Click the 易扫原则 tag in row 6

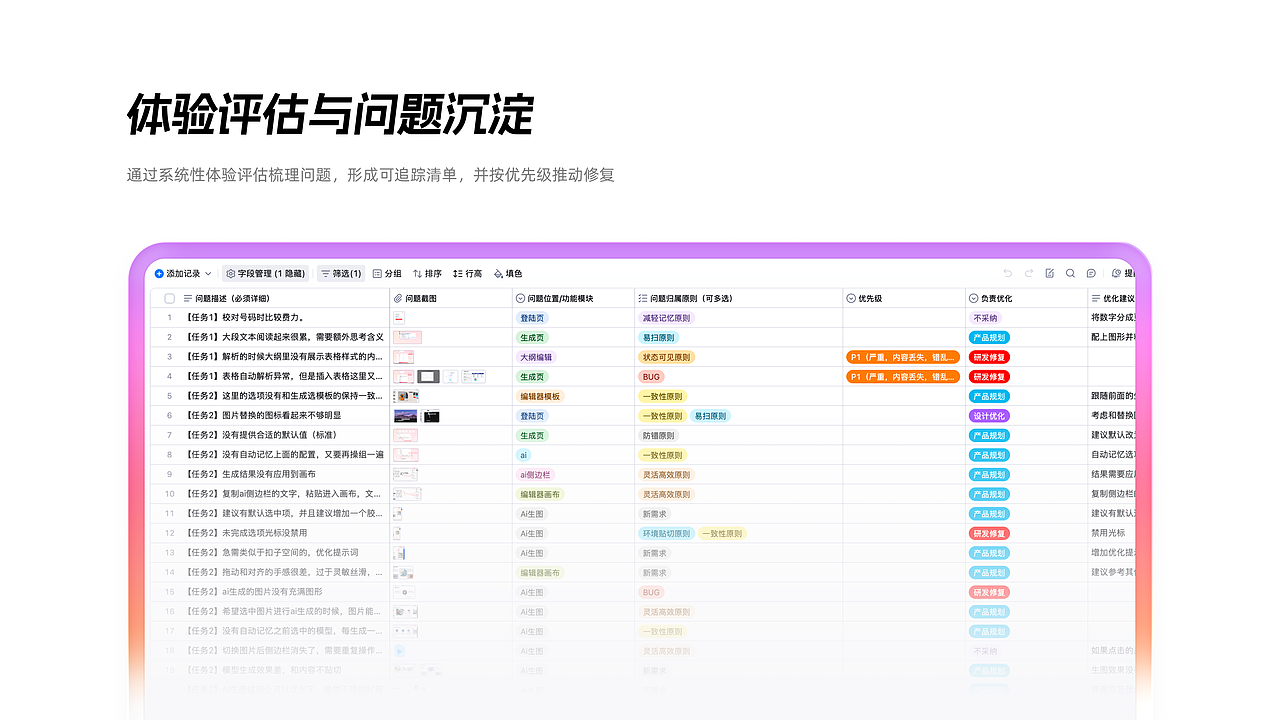pos(711,415)
